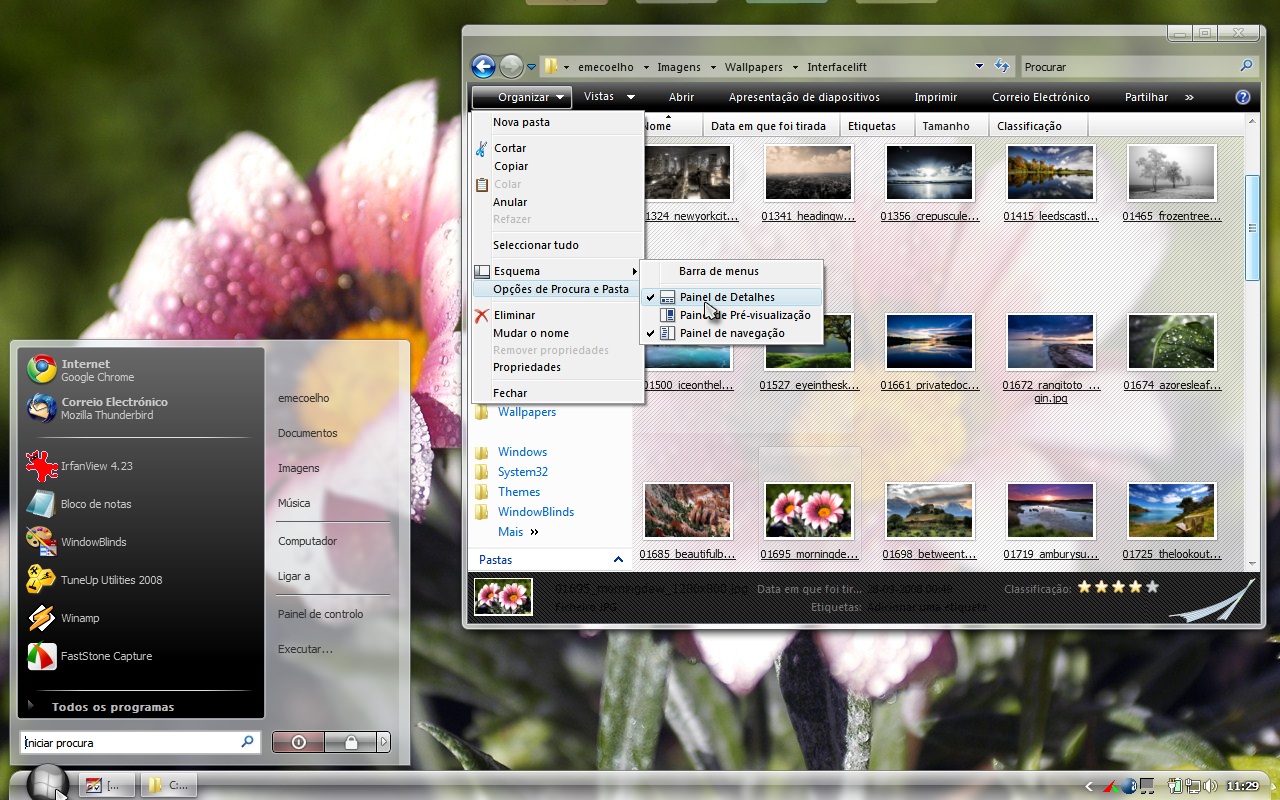1280x800 pixels.
Task: Open the Themes folder in the navigation pane
Action: click(519, 492)
